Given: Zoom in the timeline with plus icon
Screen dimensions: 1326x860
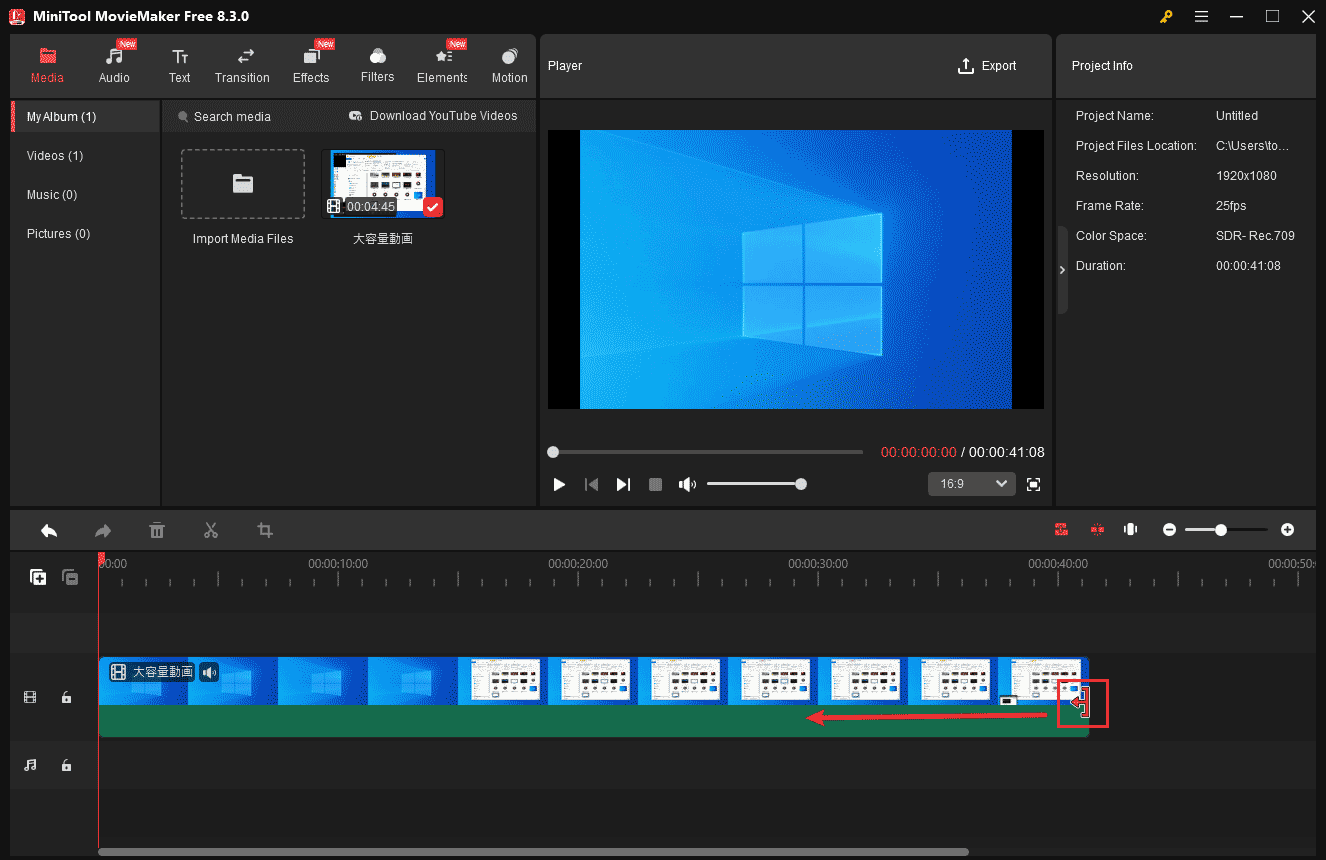Looking at the screenshot, I should click(1287, 529).
